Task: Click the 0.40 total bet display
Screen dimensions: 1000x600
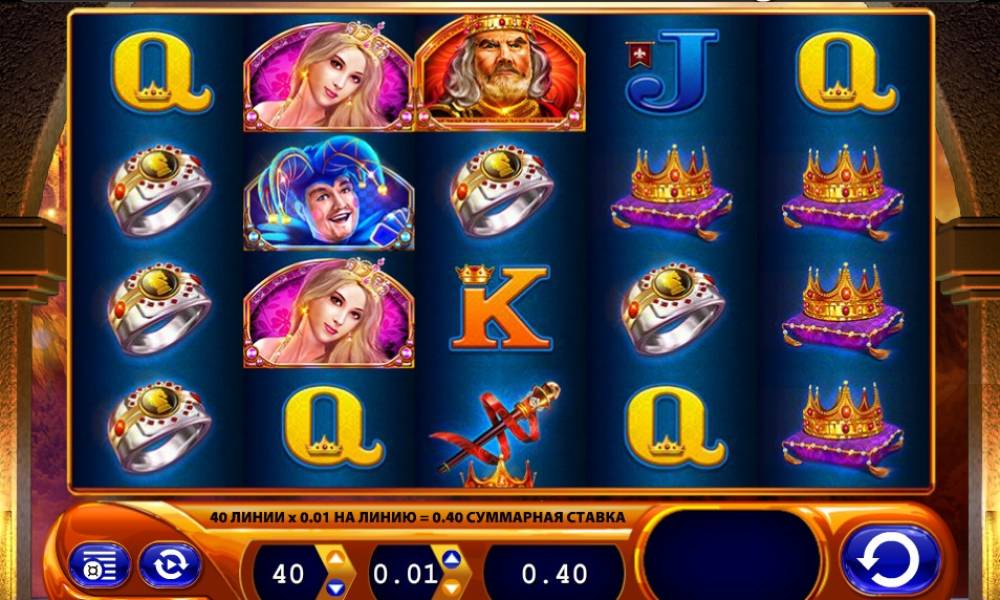Action: (x=554, y=574)
